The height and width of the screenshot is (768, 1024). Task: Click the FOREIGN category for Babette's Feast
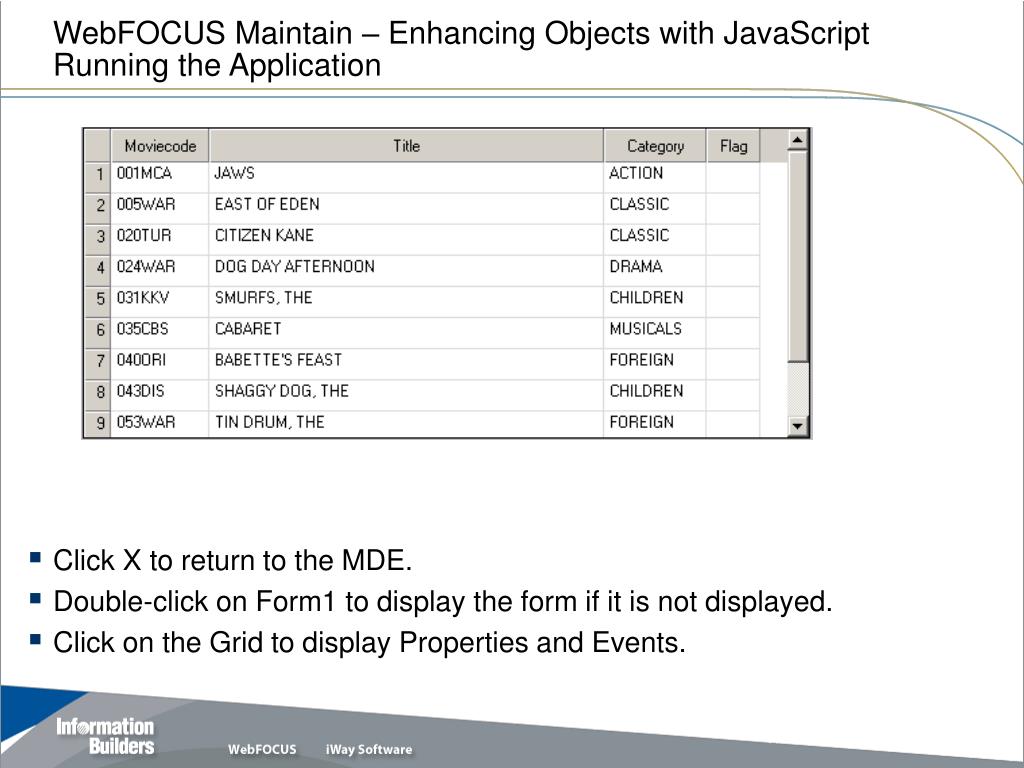[x=655, y=364]
